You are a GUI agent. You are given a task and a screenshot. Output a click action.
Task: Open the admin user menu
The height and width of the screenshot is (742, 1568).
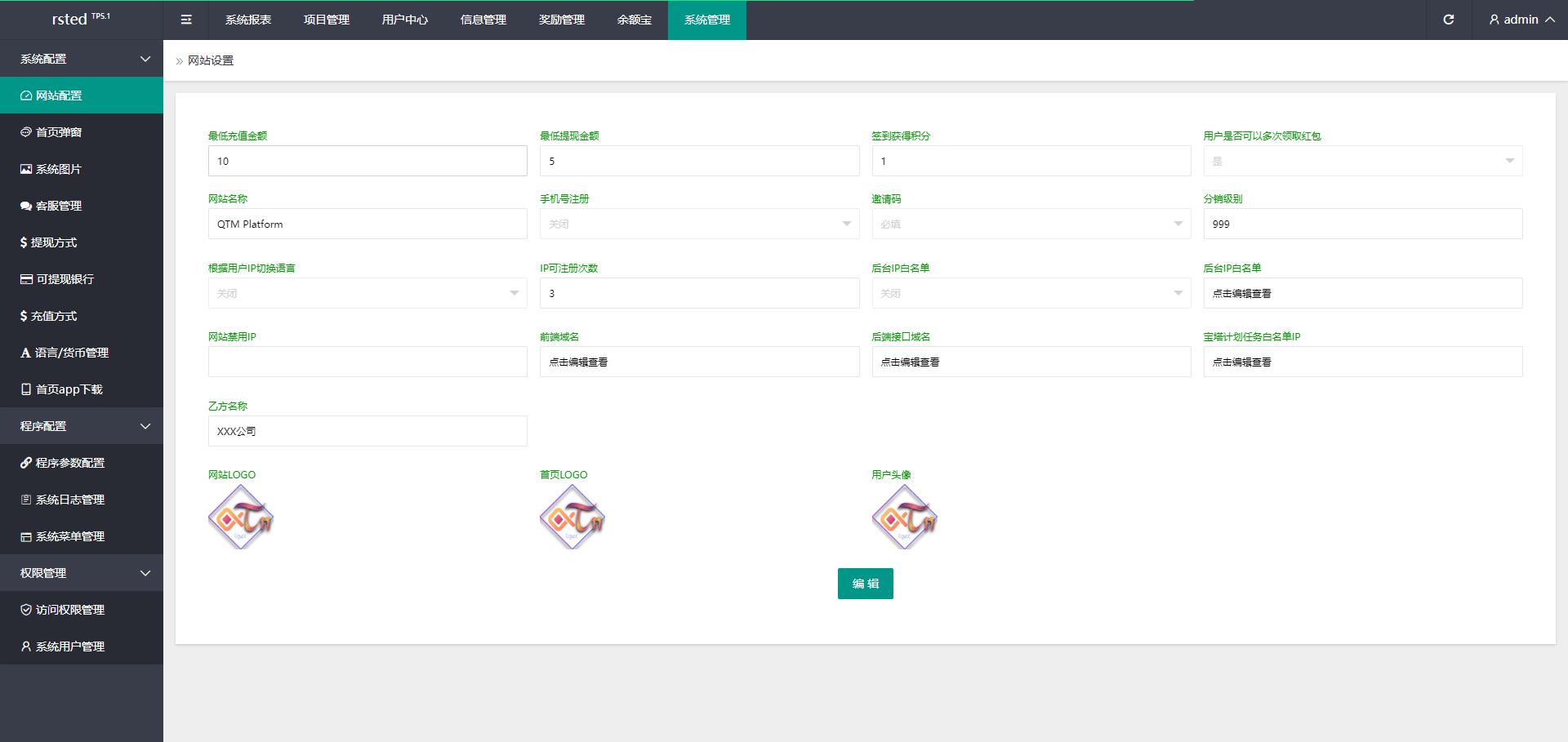pyautogui.click(x=1521, y=20)
